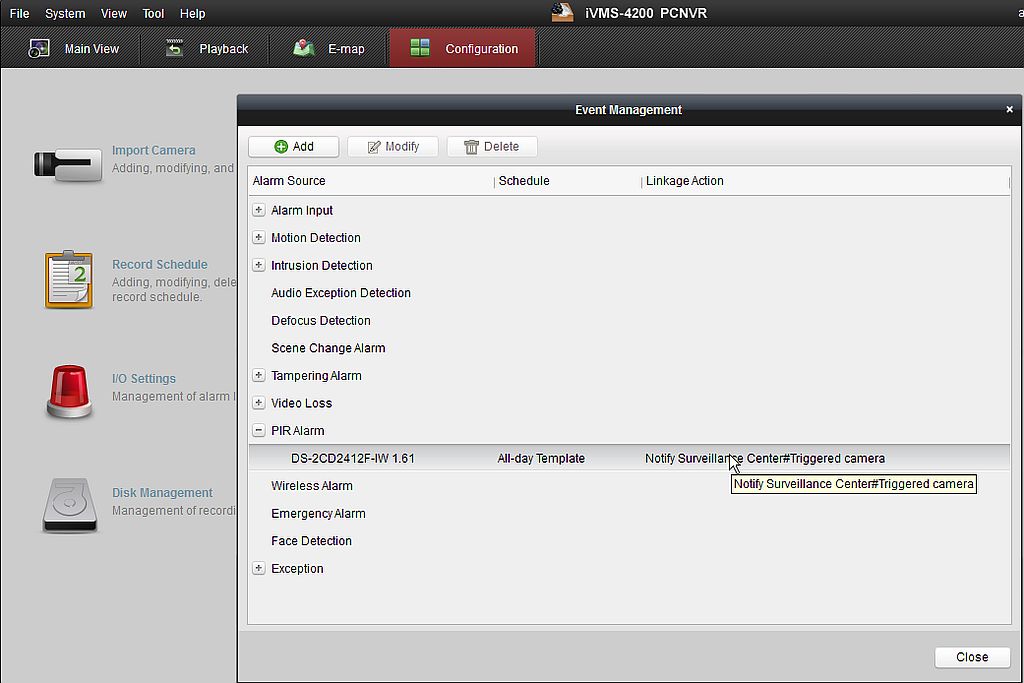Expand the Video Loss node
Image resolution: width=1024 pixels, height=683 pixels.
tap(259, 403)
